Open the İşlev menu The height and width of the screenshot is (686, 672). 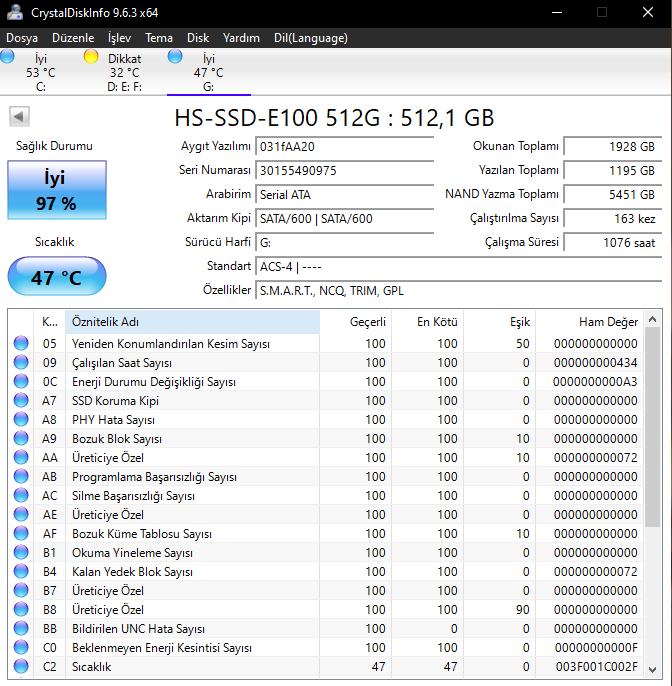(119, 38)
